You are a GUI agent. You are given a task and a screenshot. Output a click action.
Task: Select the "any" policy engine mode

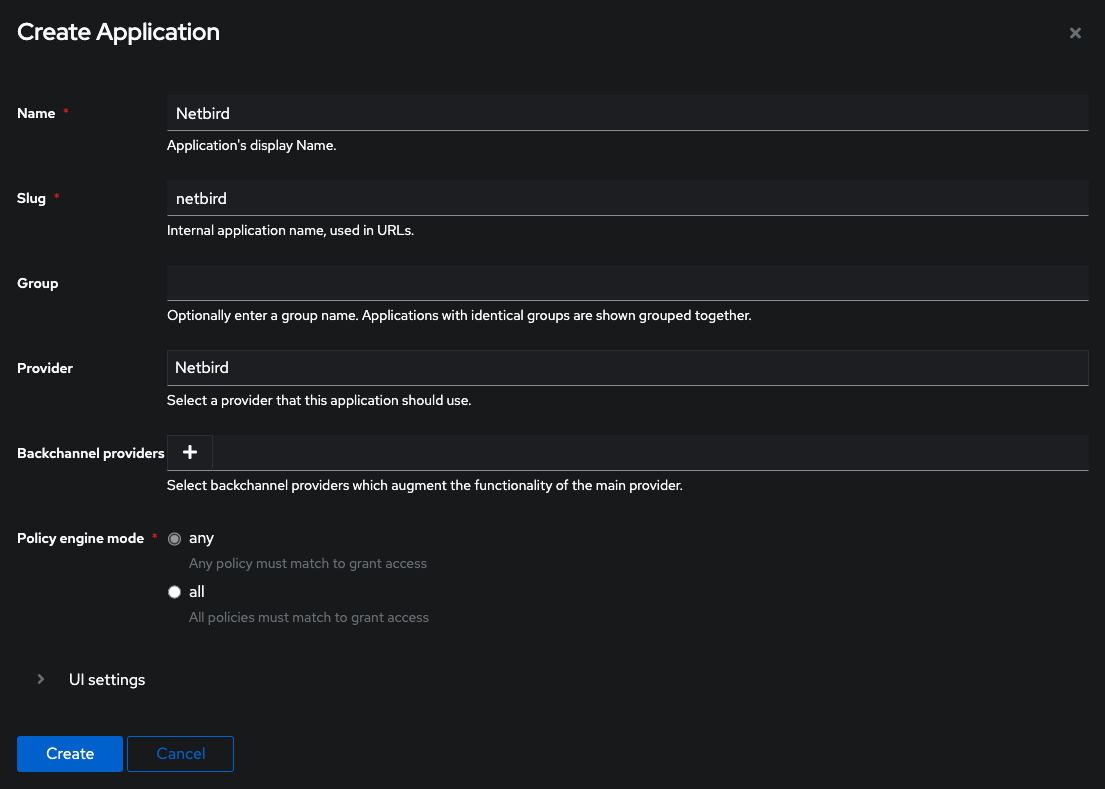174,538
